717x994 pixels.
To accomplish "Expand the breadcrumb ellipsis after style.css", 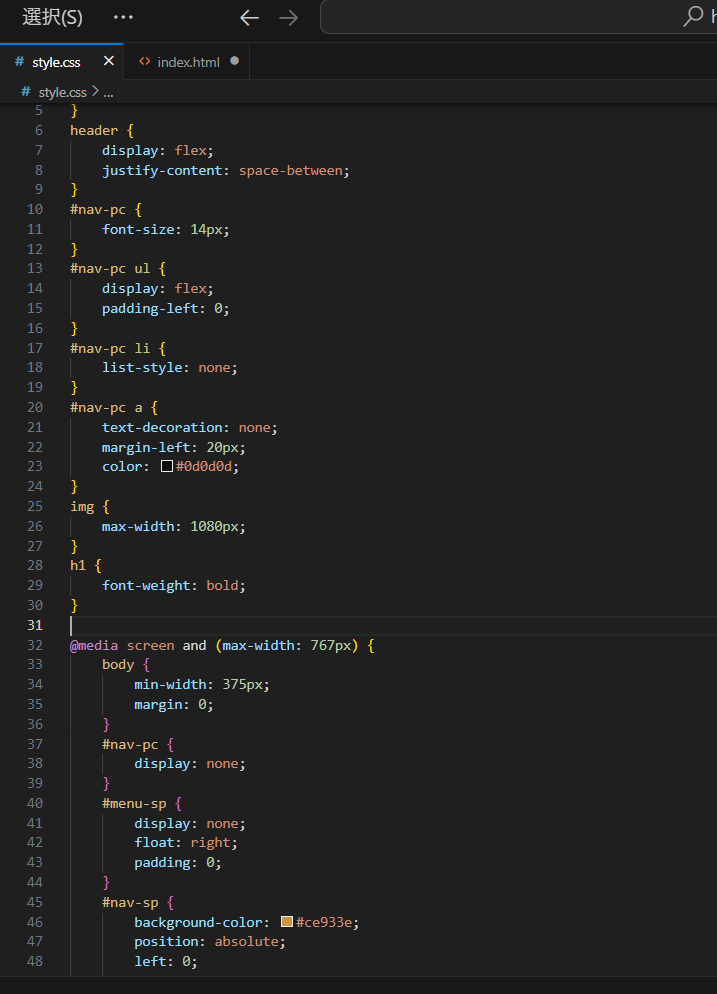I will (x=108, y=92).
